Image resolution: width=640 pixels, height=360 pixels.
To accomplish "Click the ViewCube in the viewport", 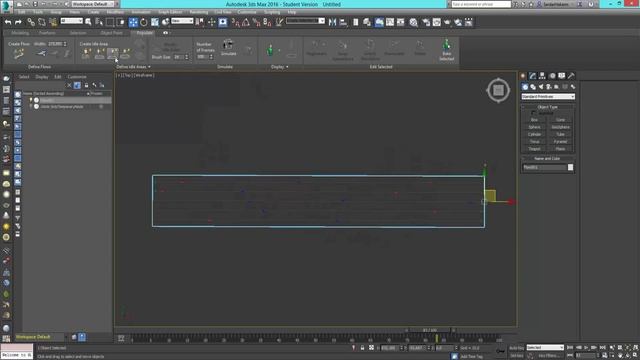I will pyautogui.click(x=498, y=90).
